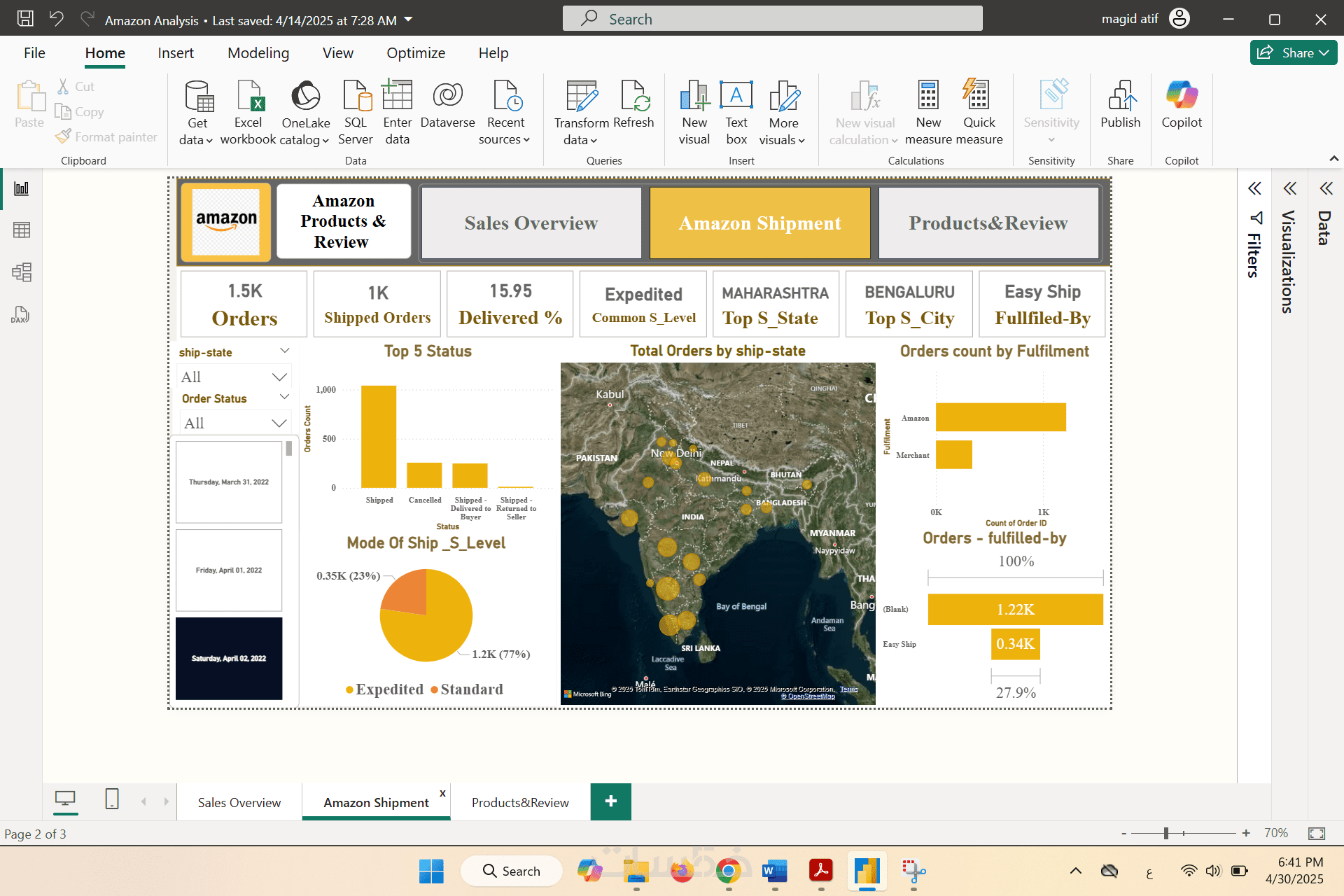Open the Copilot pane
Viewport: 1344px width, 896px height.
1181,105
